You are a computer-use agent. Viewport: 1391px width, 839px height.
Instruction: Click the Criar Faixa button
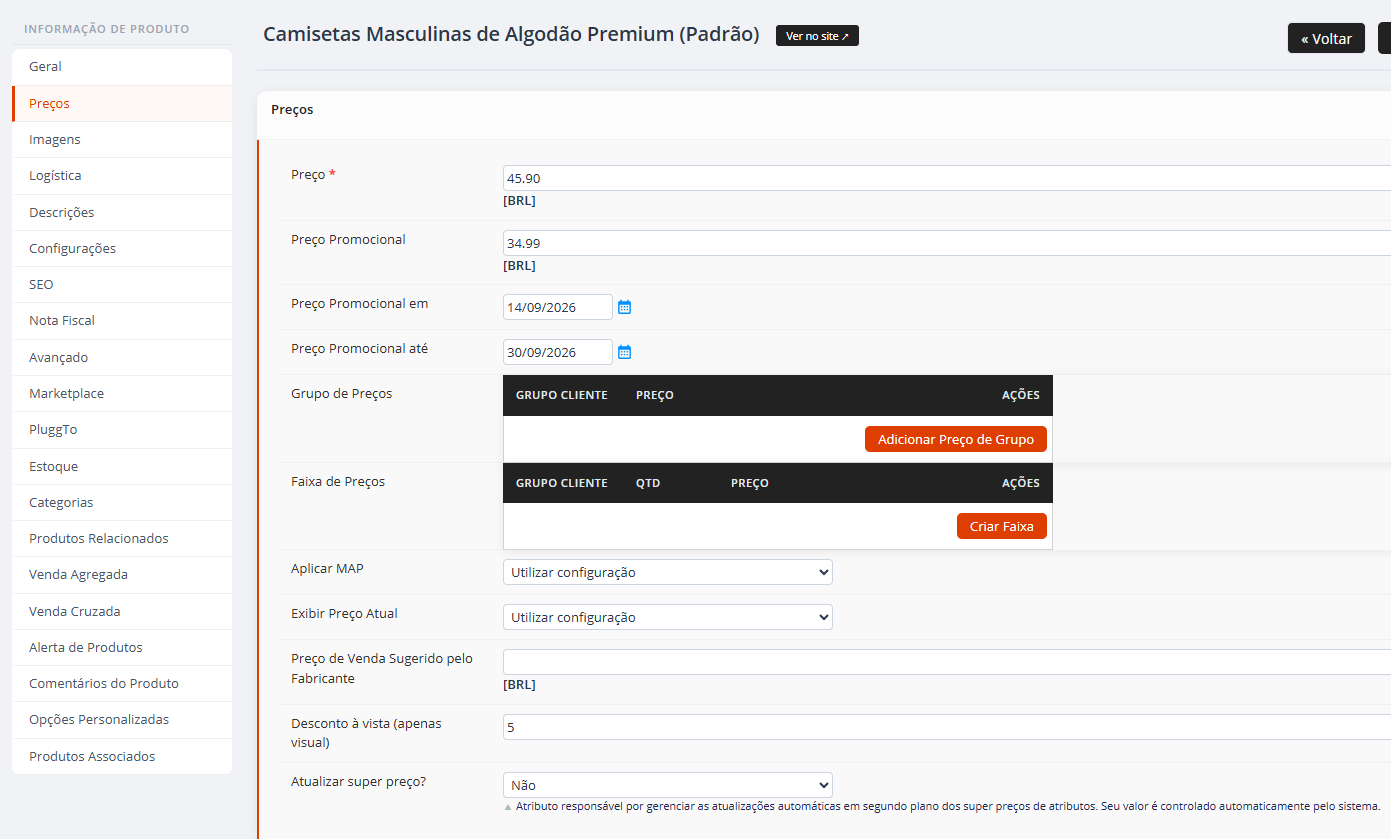(1002, 526)
